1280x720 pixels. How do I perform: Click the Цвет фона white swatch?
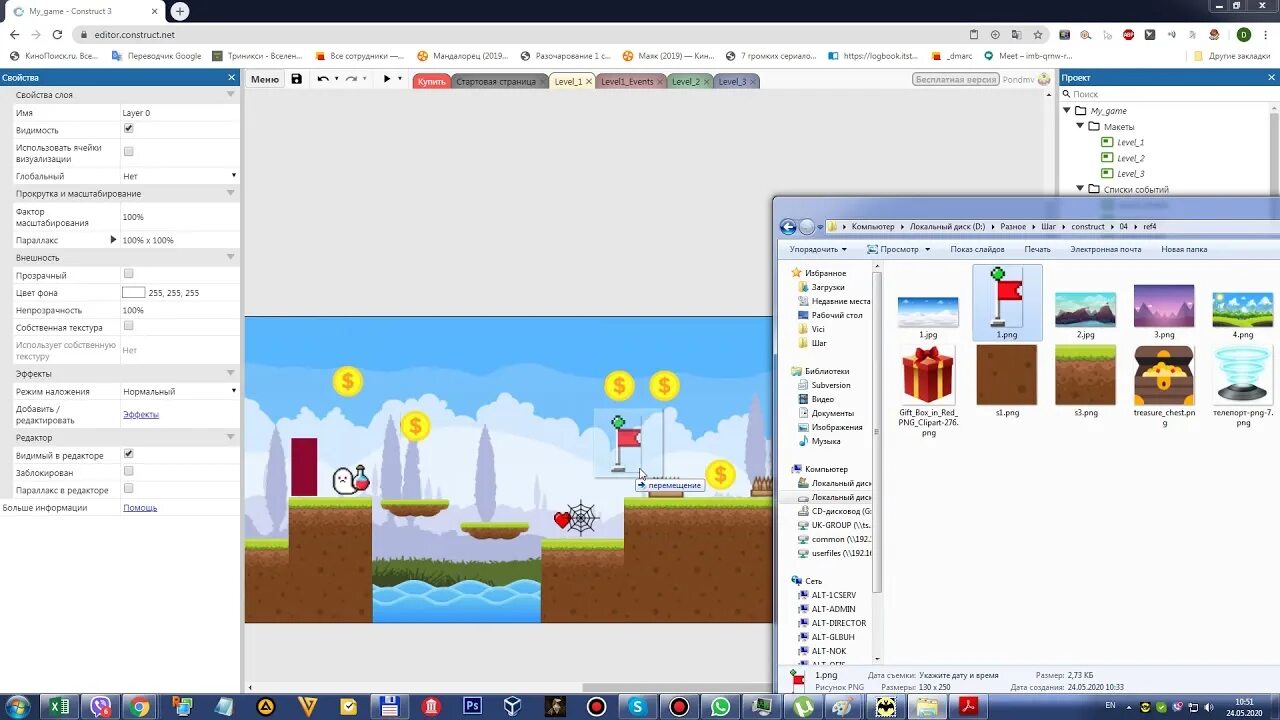pos(134,293)
